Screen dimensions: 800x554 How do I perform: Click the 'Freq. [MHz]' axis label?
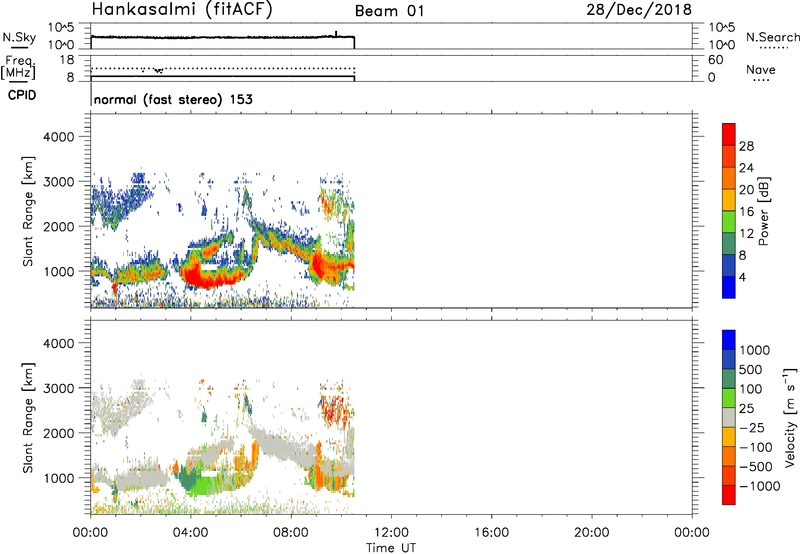pyautogui.click(x=18, y=68)
